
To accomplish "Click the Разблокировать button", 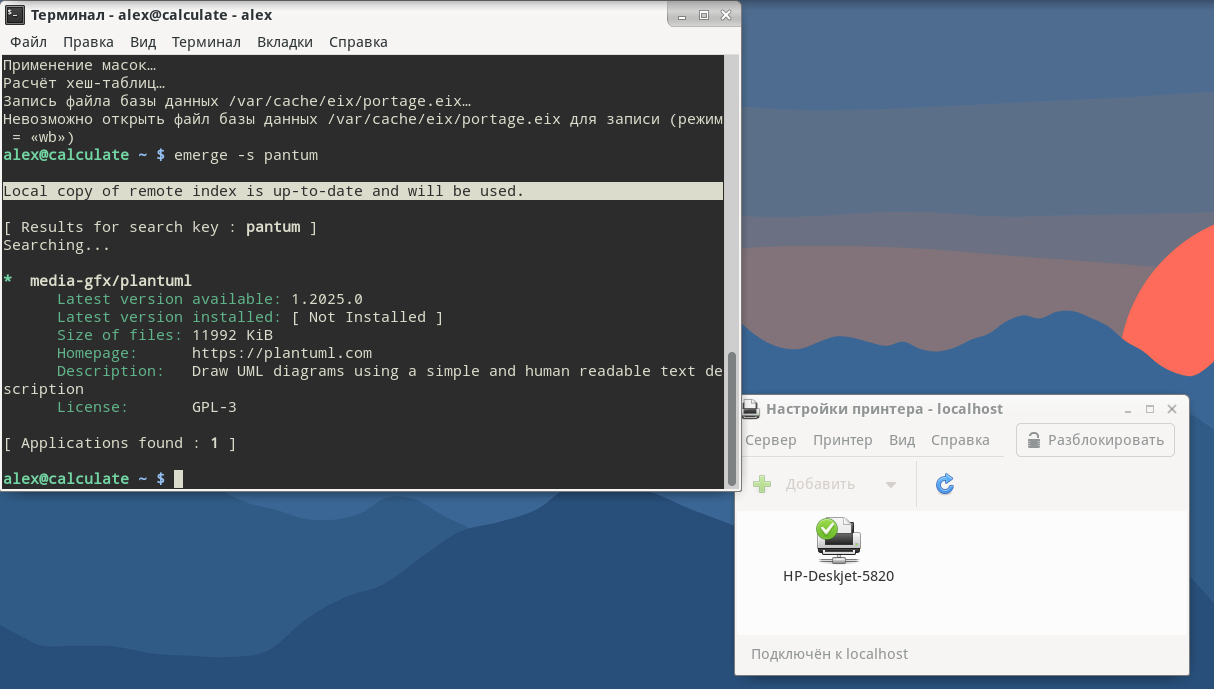I will 1095,440.
